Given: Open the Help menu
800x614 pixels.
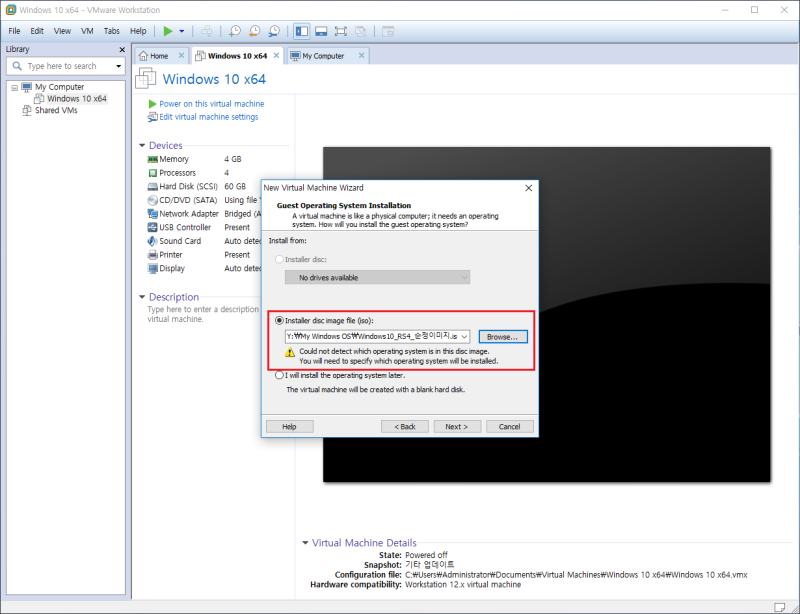Looking at the screenshot, I should point(138,31).
